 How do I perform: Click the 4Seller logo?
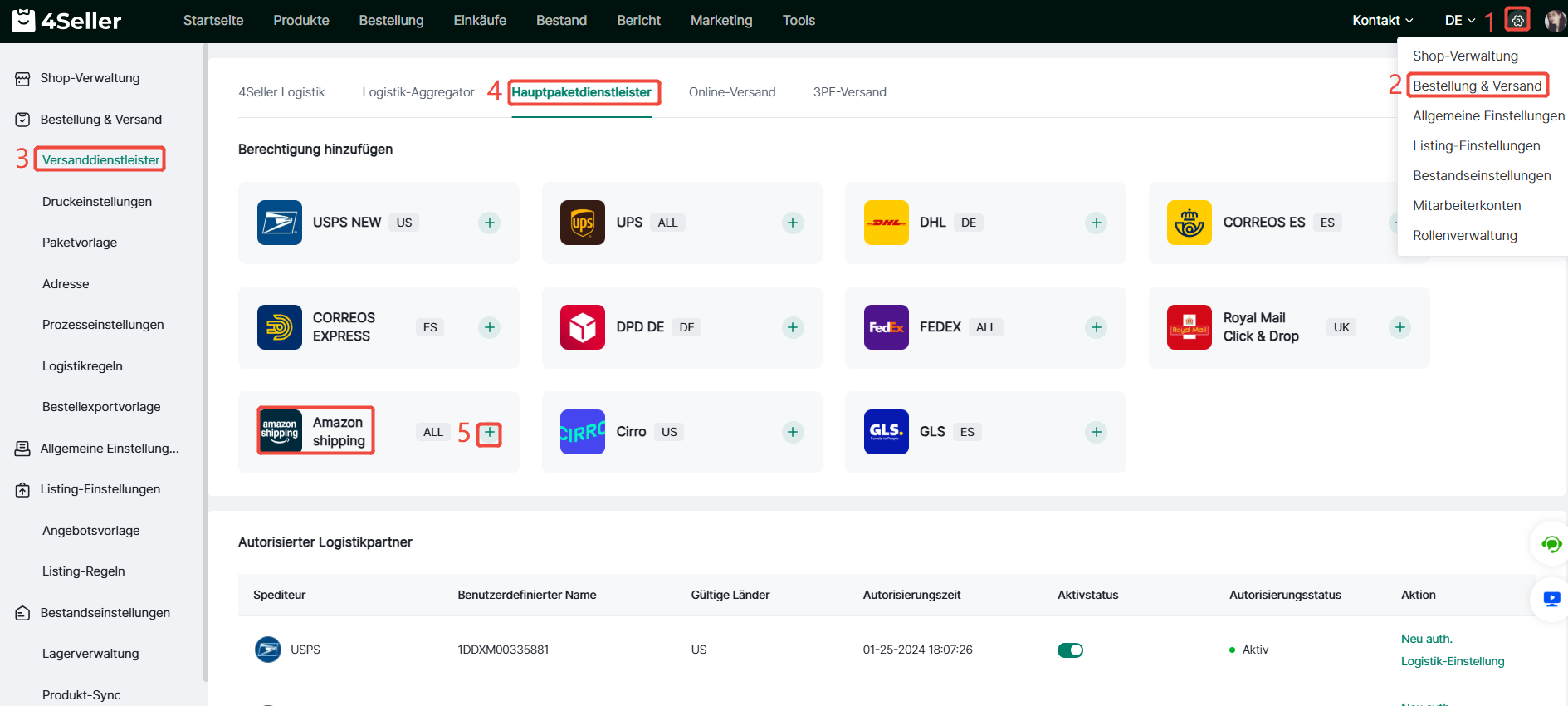pos(66,21)
